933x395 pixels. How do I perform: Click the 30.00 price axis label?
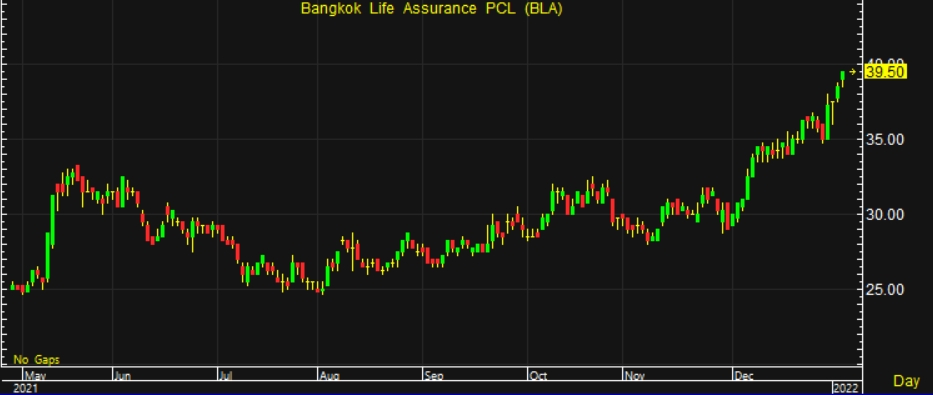[x=885, y=215]
